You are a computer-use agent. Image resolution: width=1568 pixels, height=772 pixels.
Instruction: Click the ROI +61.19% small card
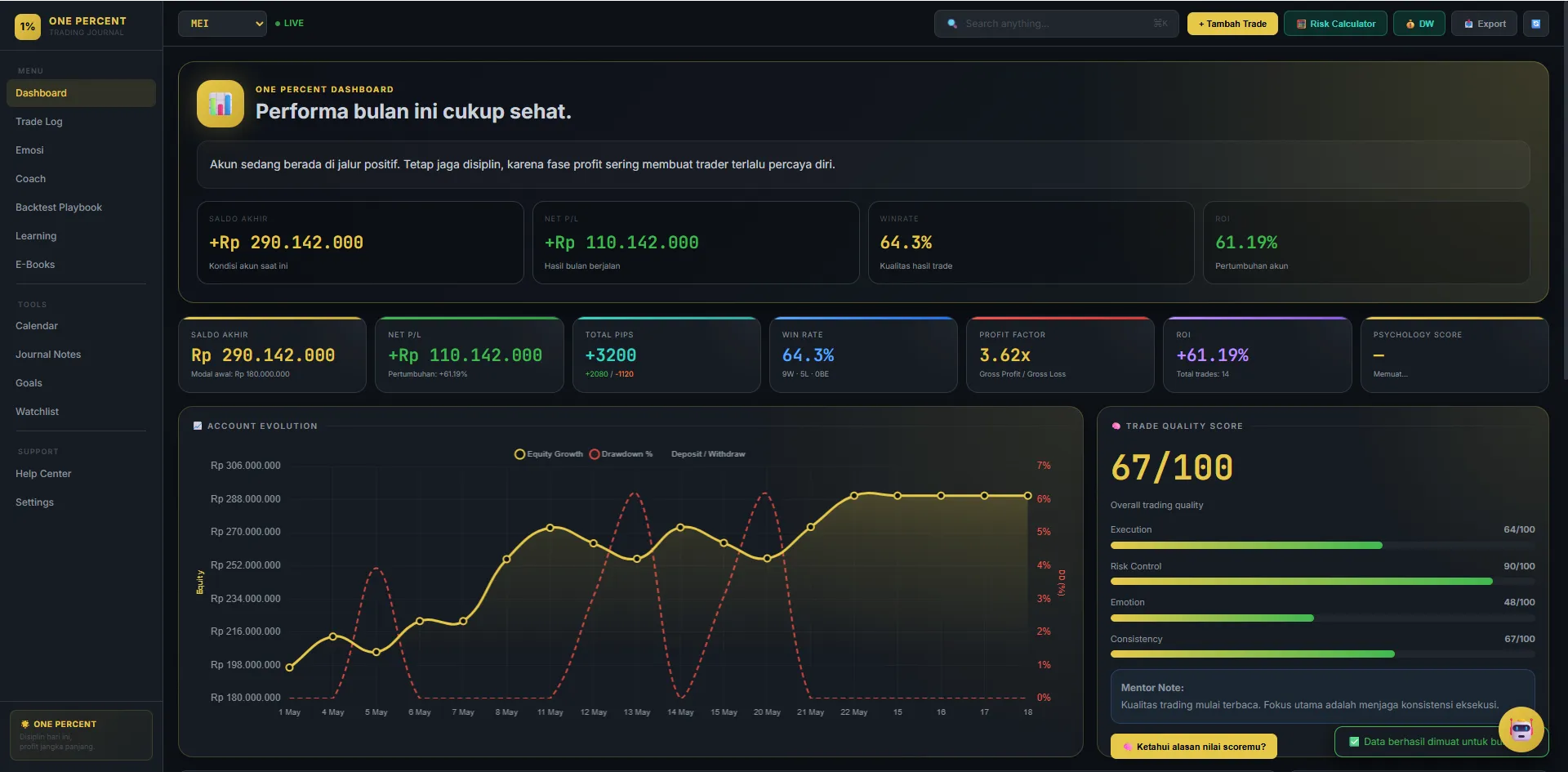pos(1257,355)
